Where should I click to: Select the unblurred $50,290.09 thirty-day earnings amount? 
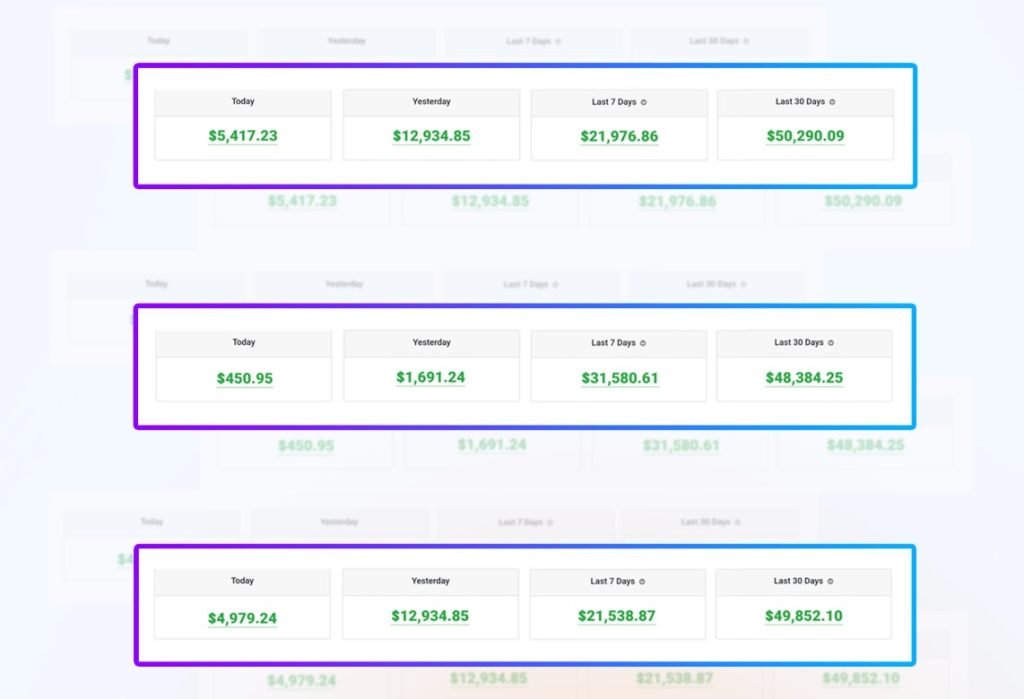click(x=805, y=136)
